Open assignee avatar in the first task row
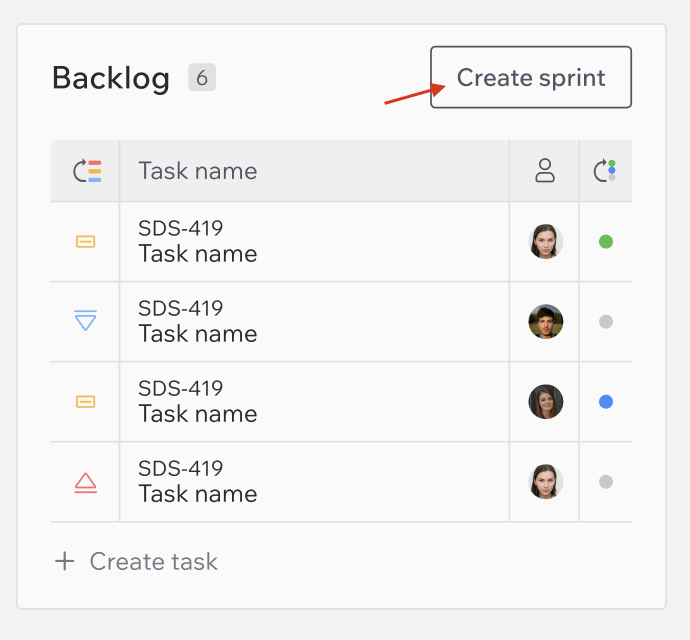The height and width of the screenshot is (640, 690). tap(546, 242)
